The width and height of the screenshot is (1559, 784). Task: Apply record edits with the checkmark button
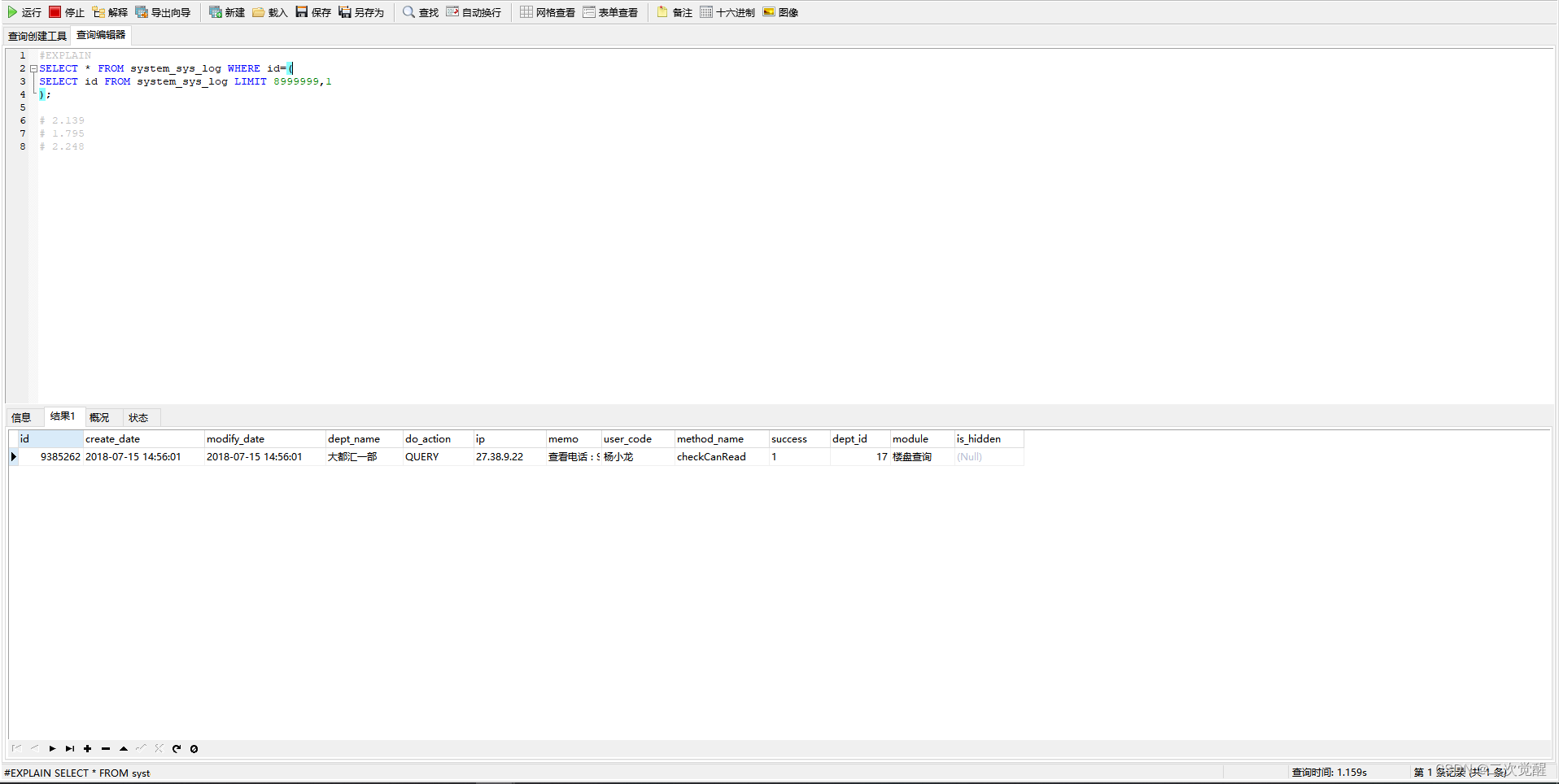[141, 748]
